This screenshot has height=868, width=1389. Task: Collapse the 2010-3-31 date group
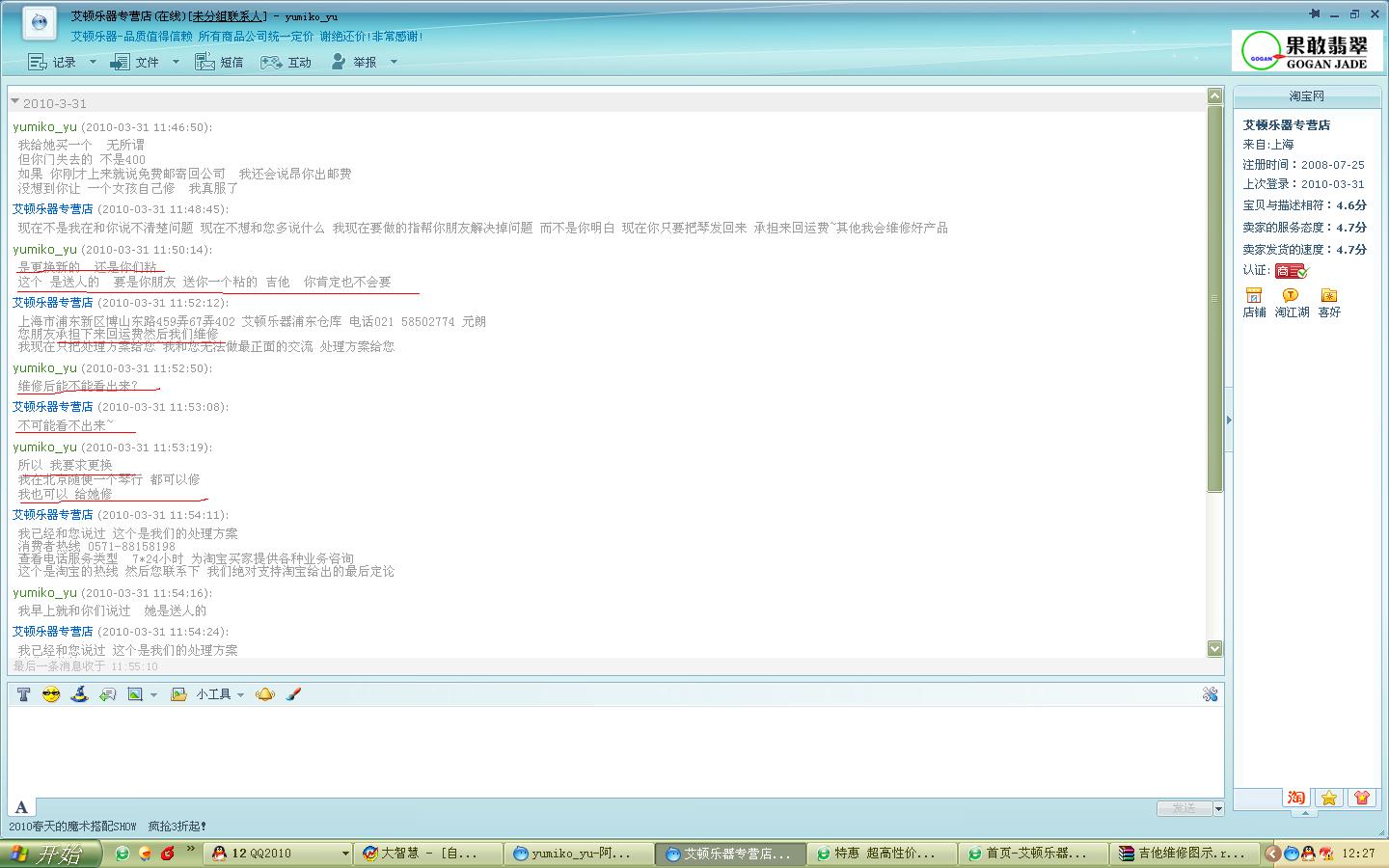[x=14, y=101]
